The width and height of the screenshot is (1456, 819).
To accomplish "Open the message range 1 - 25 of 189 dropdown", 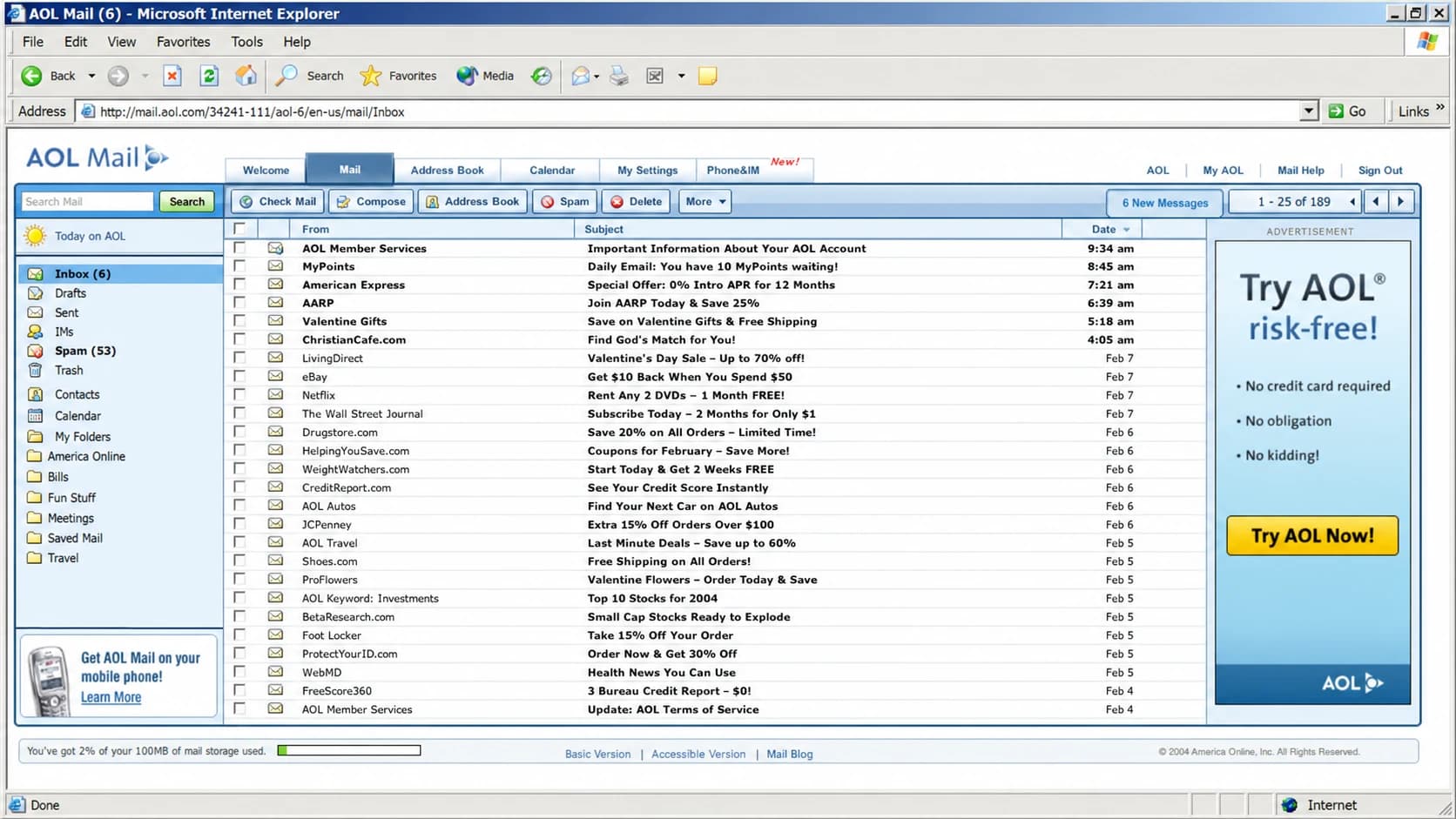I will click(1352, 202).
